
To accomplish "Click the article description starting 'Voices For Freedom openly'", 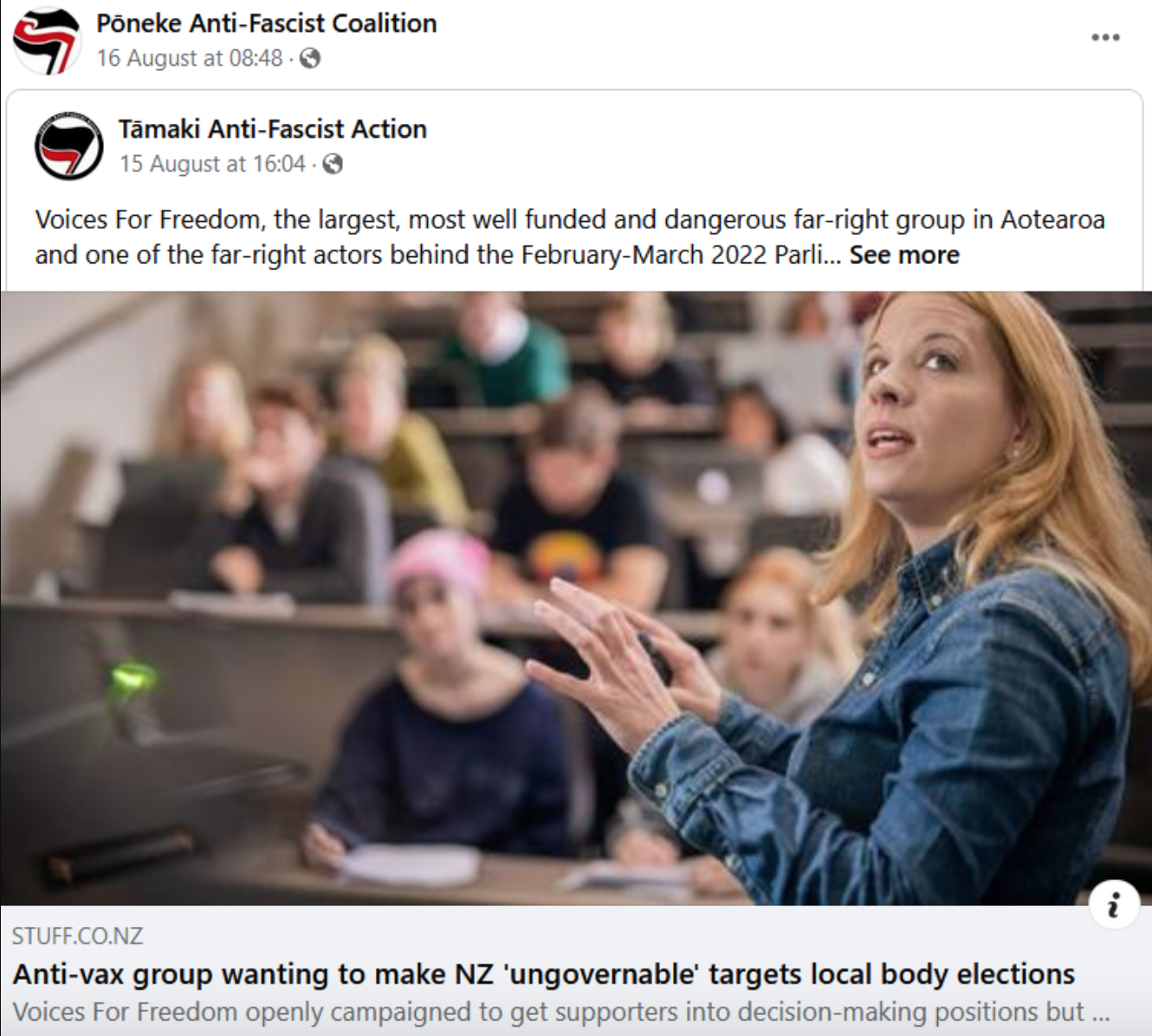I will tap(560, 1012).
